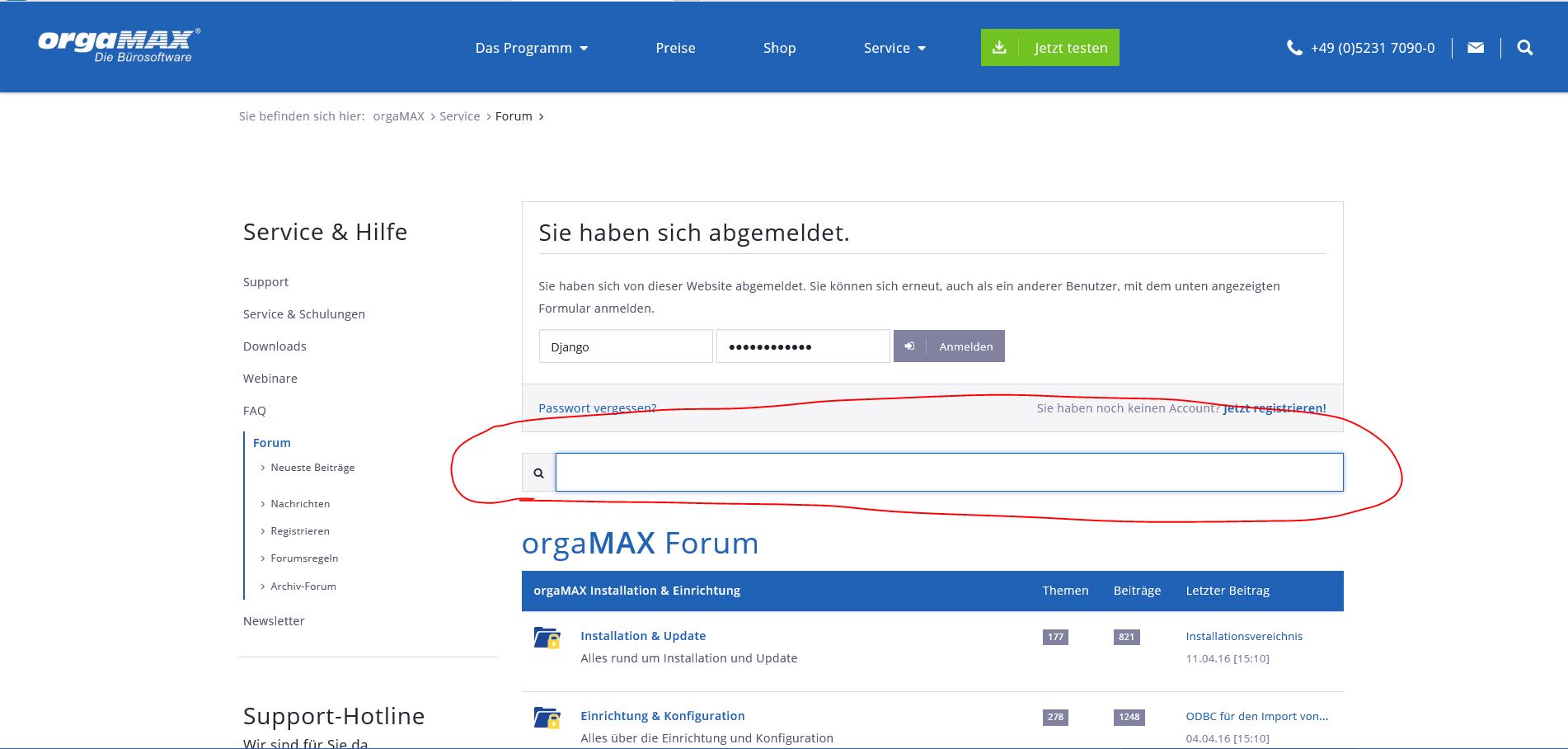Go to Service in the breadcrumb
Screen dimensions: 1568x749
coord(459,116)
